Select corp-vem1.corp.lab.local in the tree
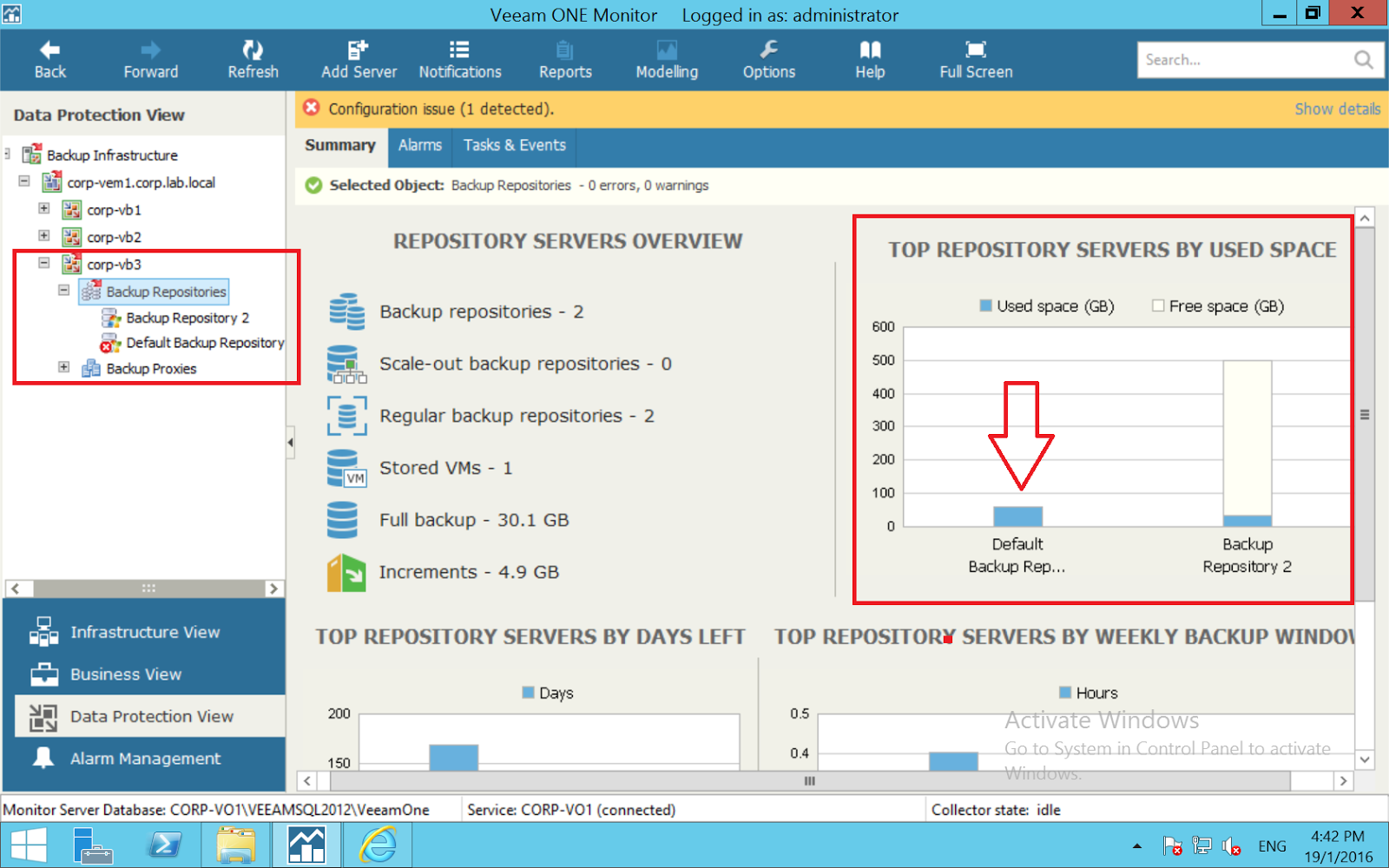The height and width of the screenshot is (868, 1389). coord(141,182)
